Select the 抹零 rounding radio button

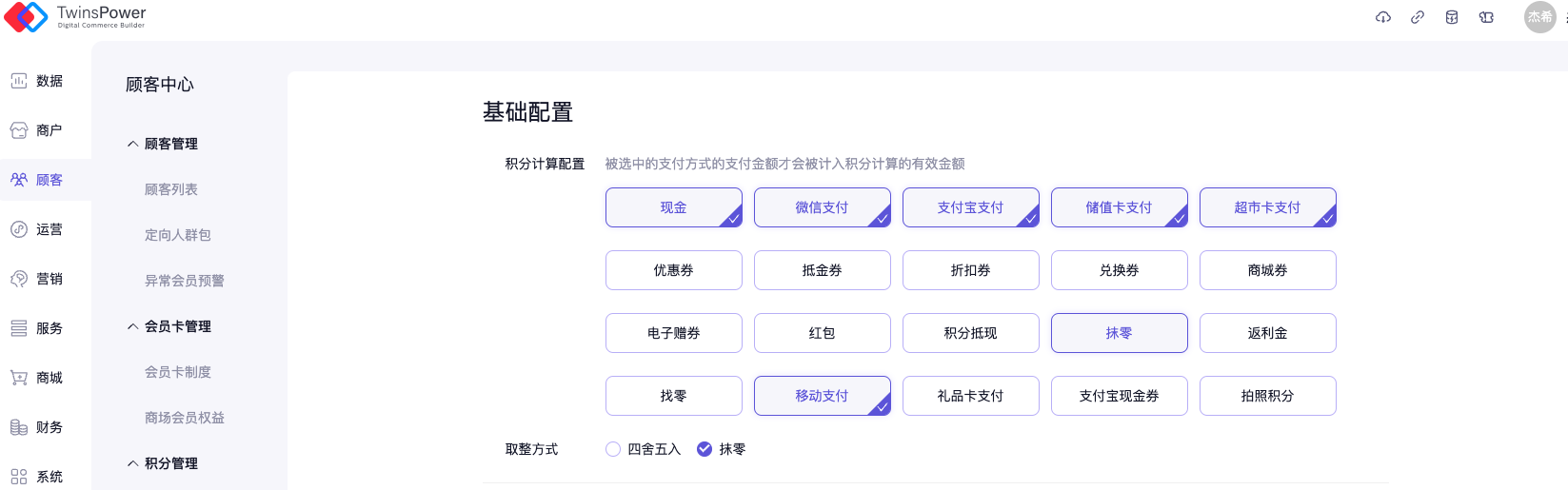coord(705,449)
